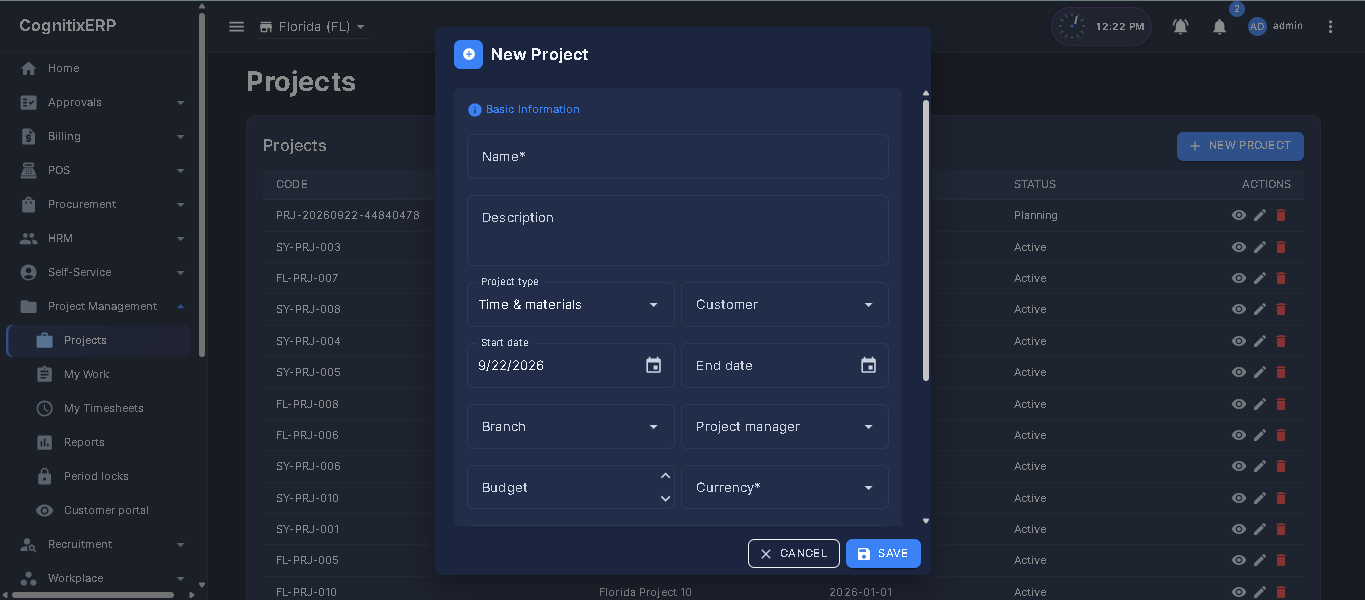
Task: Delete project SY-PRJ-003 with the trash icon
Action: point(1281,247)
